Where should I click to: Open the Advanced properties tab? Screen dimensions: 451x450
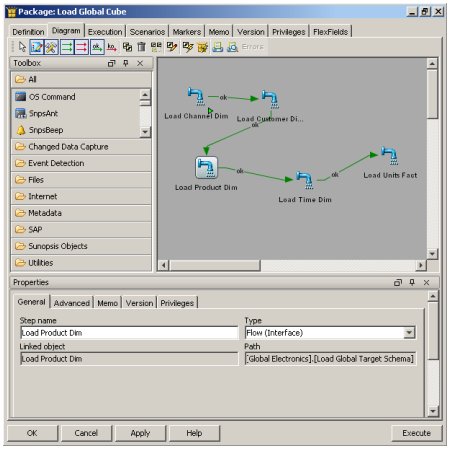(72, 303)
